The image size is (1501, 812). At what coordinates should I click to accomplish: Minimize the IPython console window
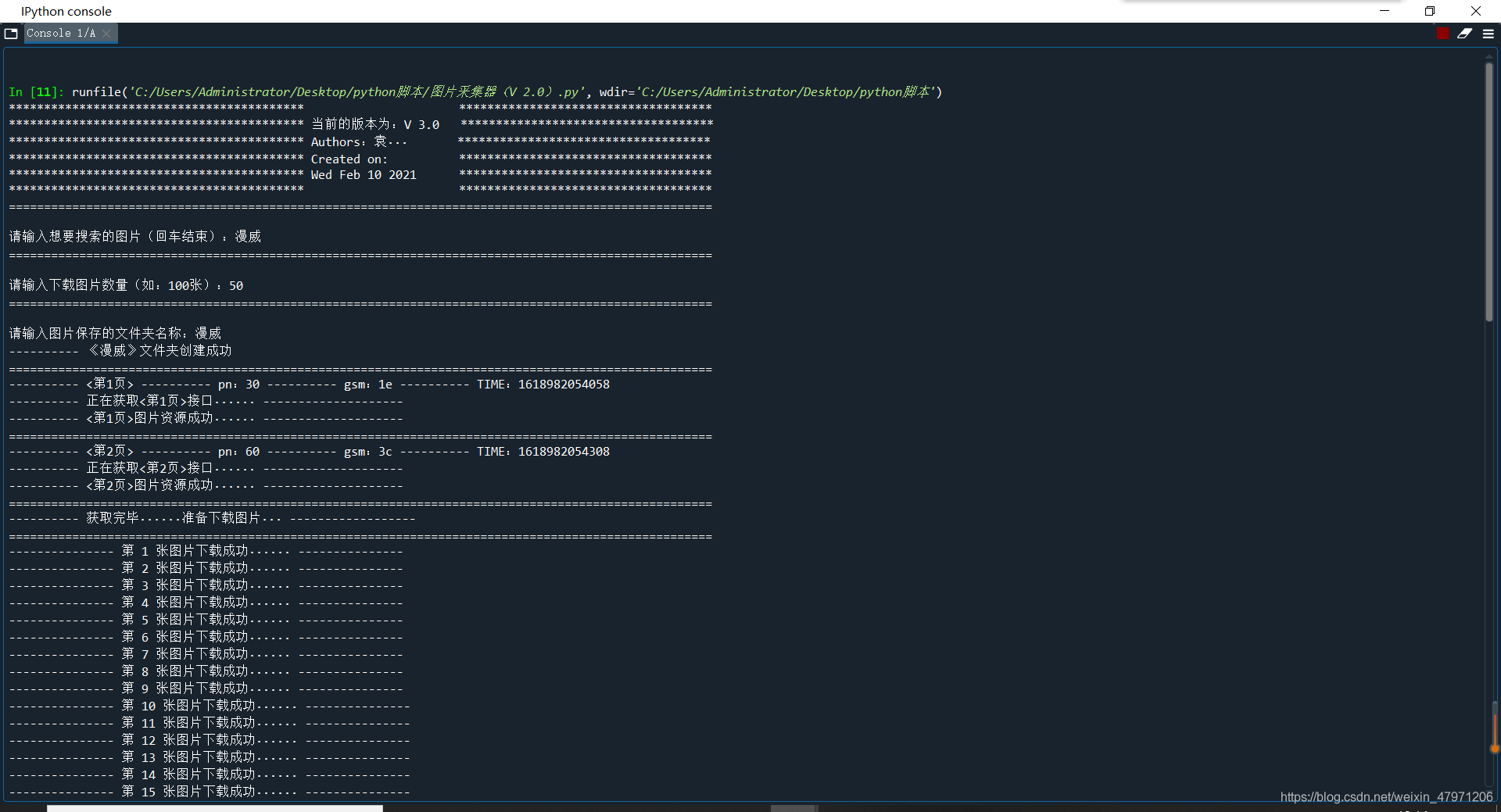coord(1385,11)
